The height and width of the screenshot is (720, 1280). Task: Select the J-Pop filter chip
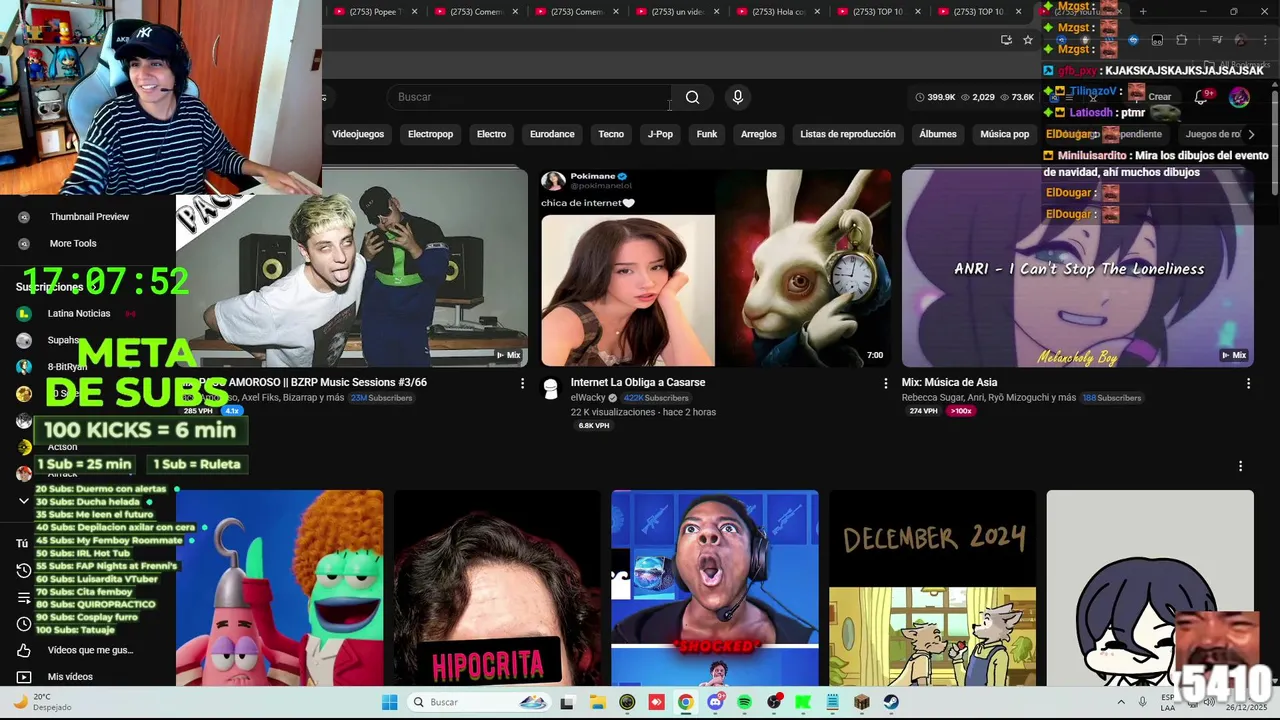tap(660, 134)
